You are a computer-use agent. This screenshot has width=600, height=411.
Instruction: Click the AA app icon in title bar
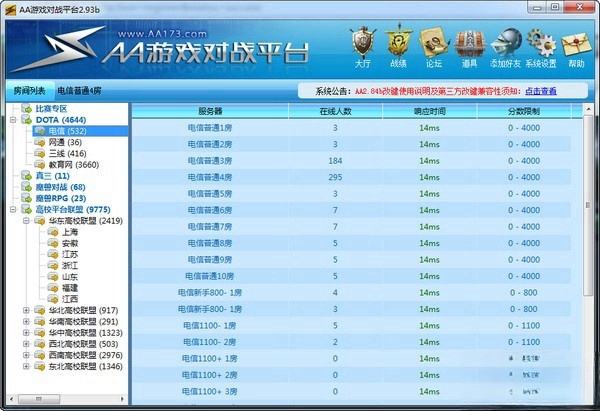10,9
